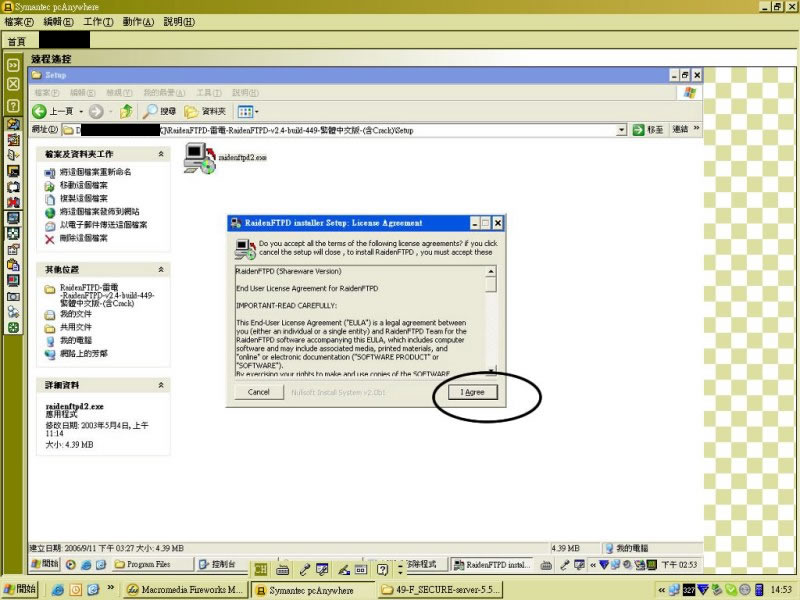The height and width of the screenshot is (600, 800).
Task: Open 檔案(F) menu in pcAnywhere
Action: (x=19, y=22)
